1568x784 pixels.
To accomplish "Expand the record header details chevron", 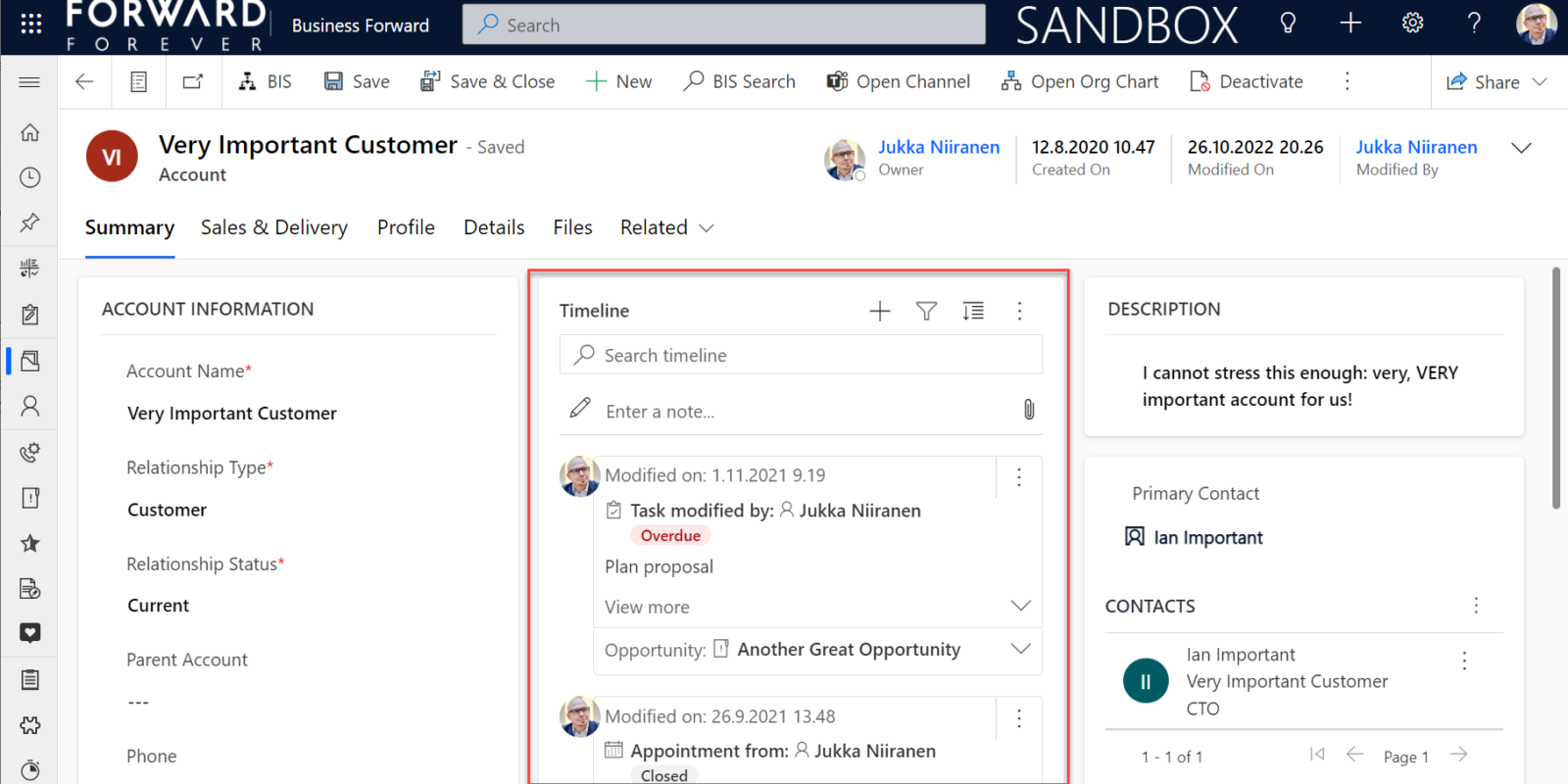I will (1520, 148).
